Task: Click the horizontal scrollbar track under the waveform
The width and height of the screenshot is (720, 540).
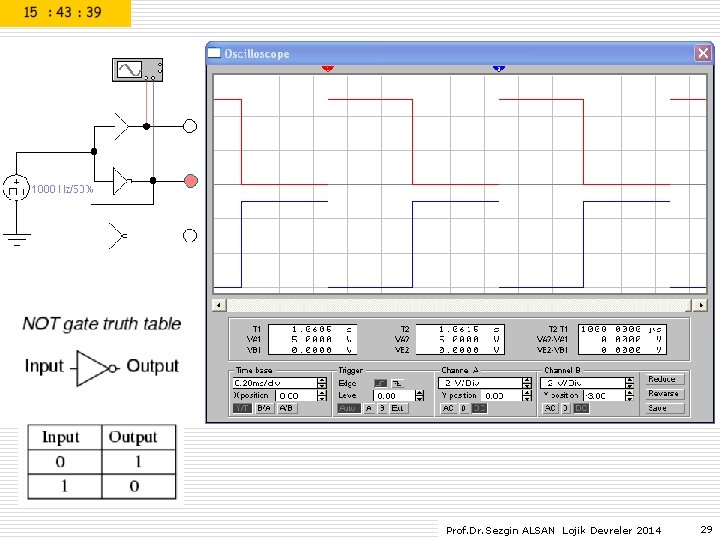Action: (459, 305)
